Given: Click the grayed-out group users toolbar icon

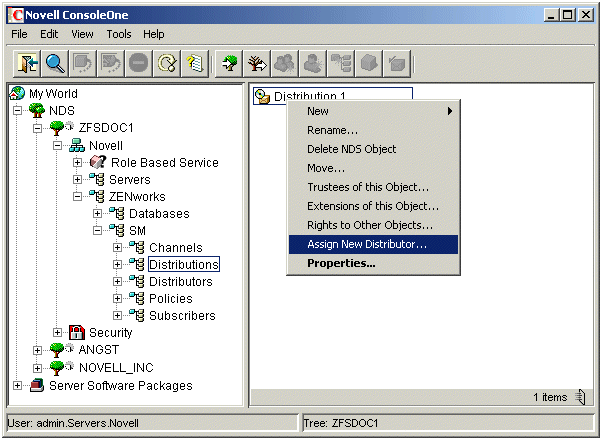Looking at the screenshot, I should (285, 63).
